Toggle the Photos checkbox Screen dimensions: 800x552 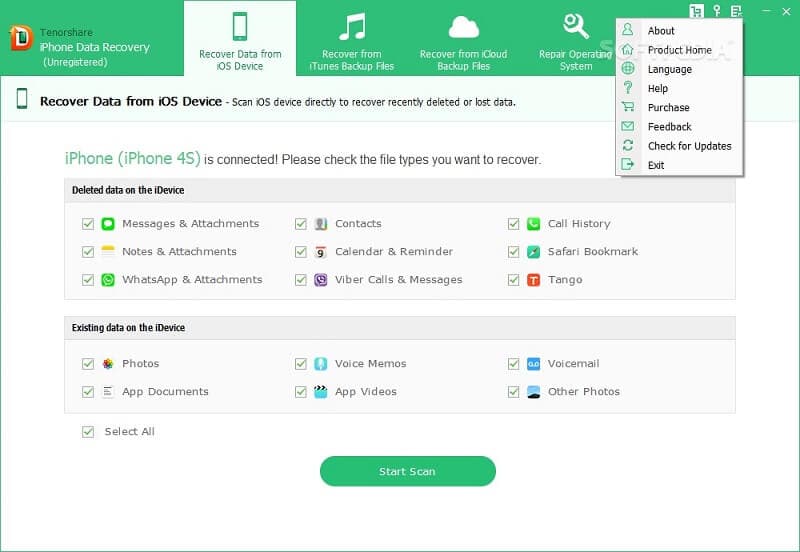[x=88, y=364]
